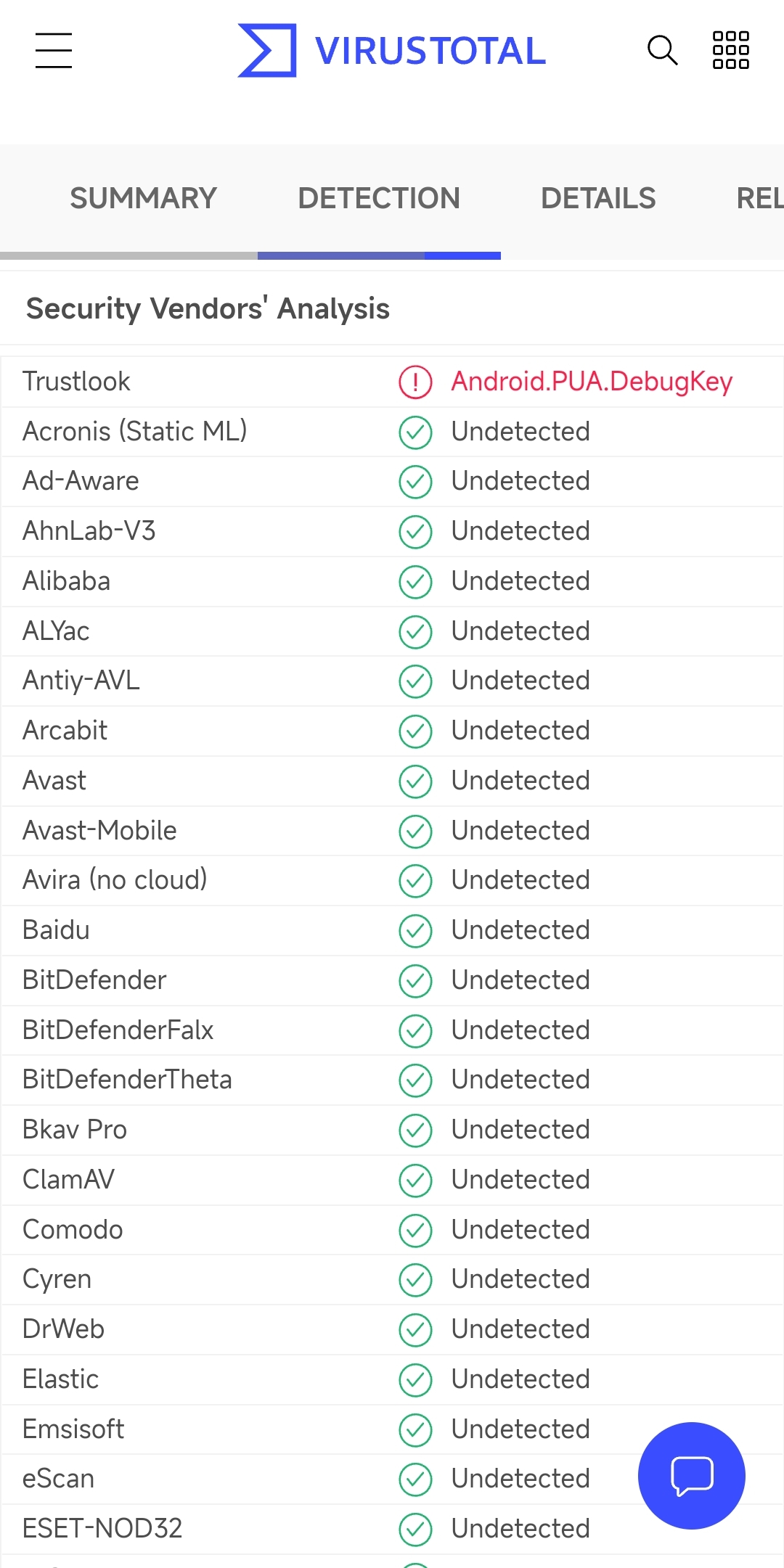Click Undetected result for ESET-NOD32
The image size is (784, 1568).
[x=520, y=1529]
